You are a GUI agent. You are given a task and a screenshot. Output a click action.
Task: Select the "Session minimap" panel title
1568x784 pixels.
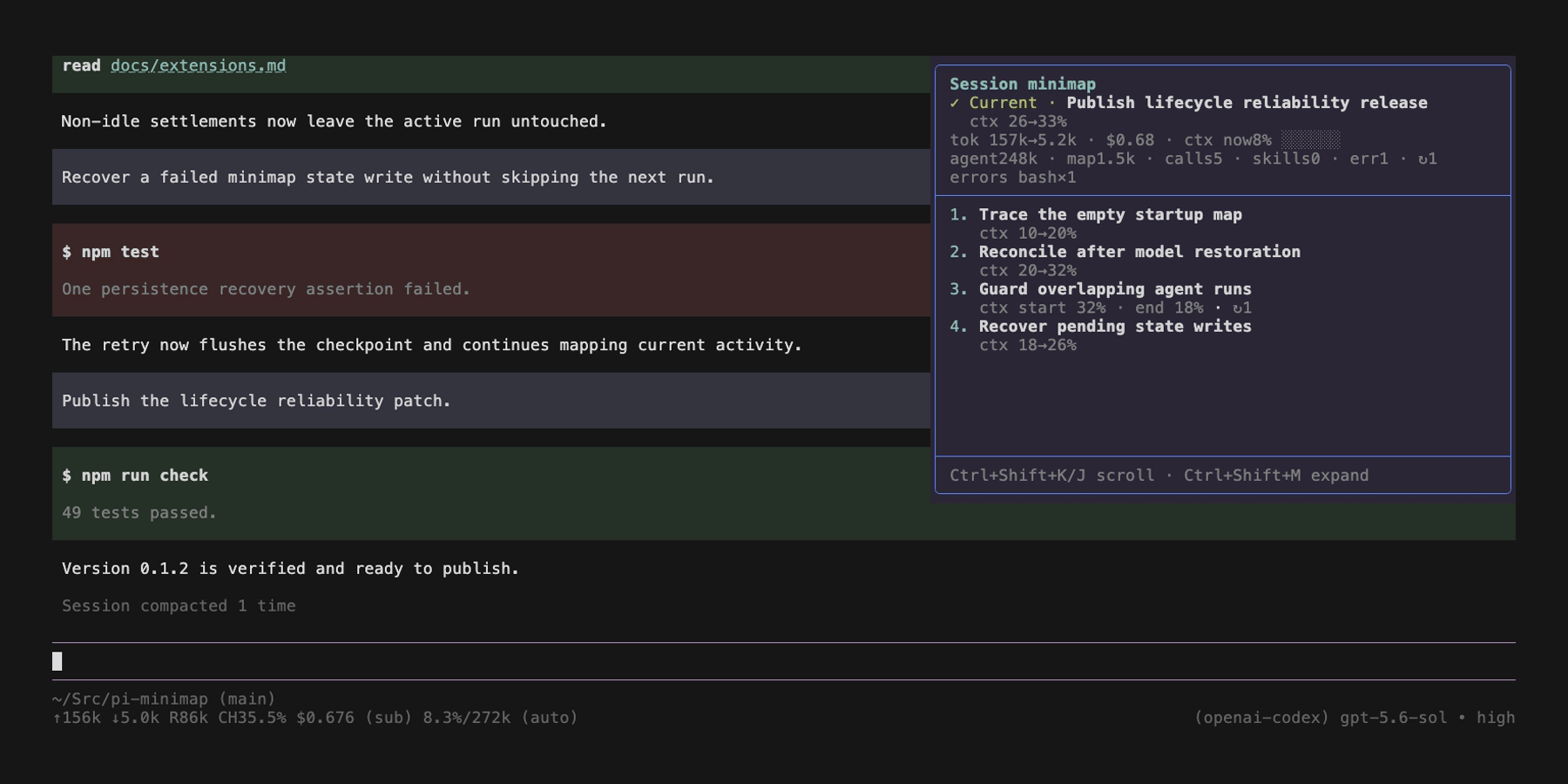coord(1023,84)
